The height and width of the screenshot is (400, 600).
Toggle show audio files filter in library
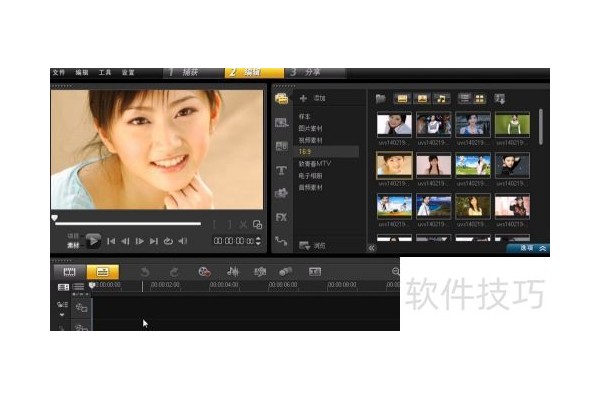point(441,99)
